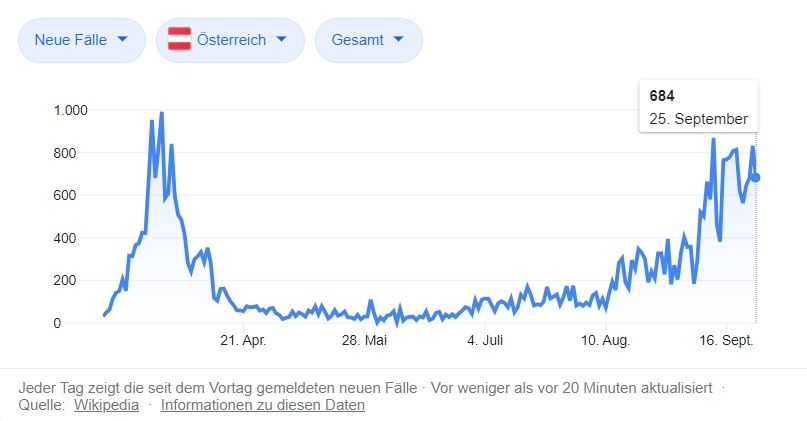807x421 pixels.
Task: Open Informationen zu diesen Daten link
Action: coord(262,405)
